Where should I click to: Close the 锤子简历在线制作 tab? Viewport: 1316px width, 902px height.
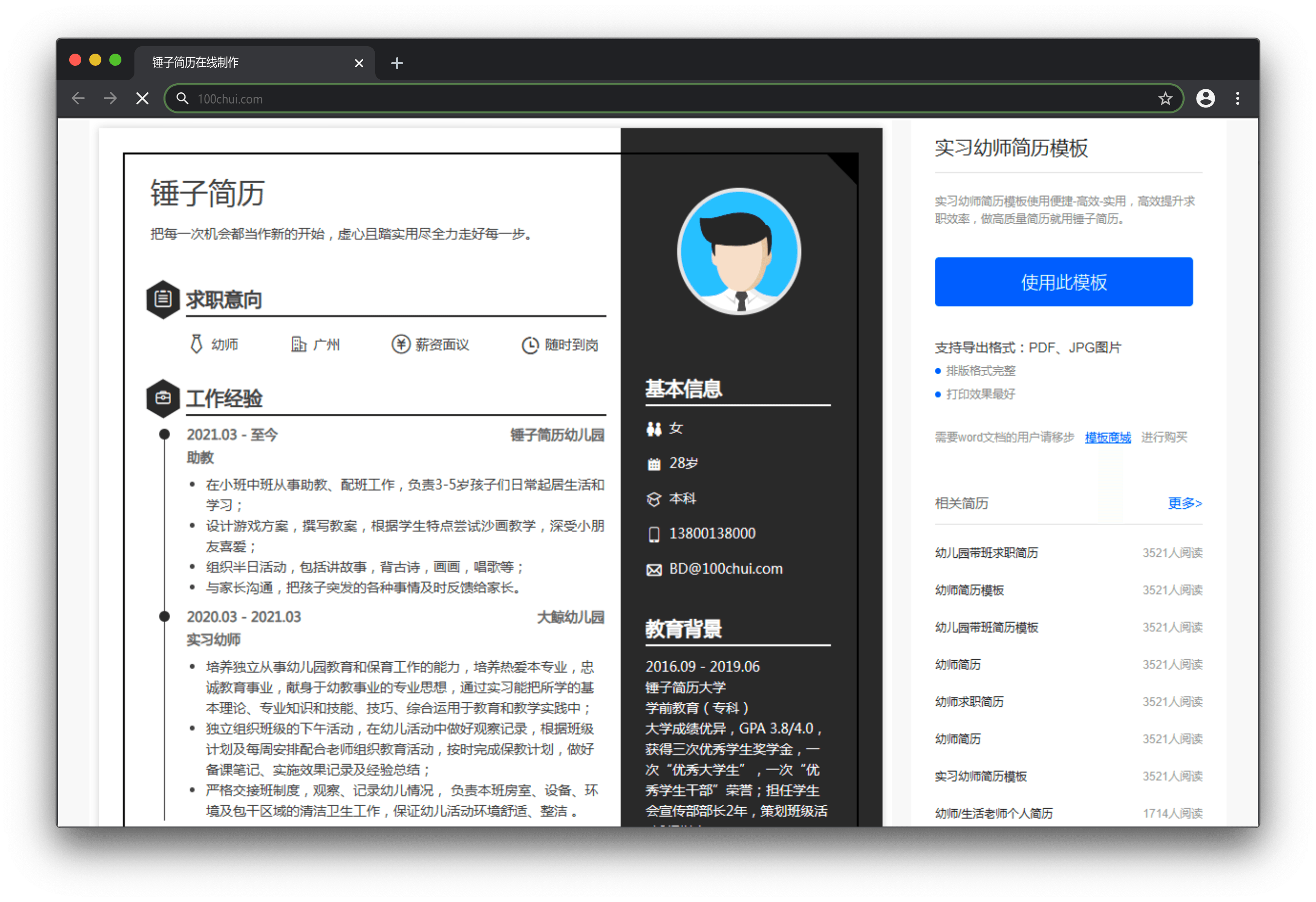(359, 63)
